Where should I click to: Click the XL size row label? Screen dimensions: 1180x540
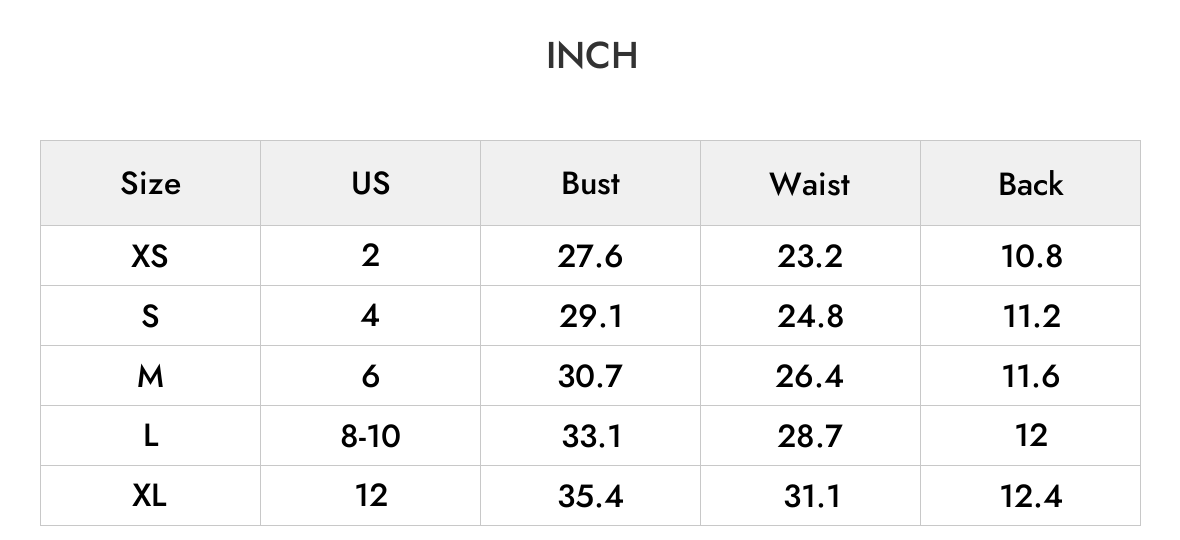click(x=150, y=496)
